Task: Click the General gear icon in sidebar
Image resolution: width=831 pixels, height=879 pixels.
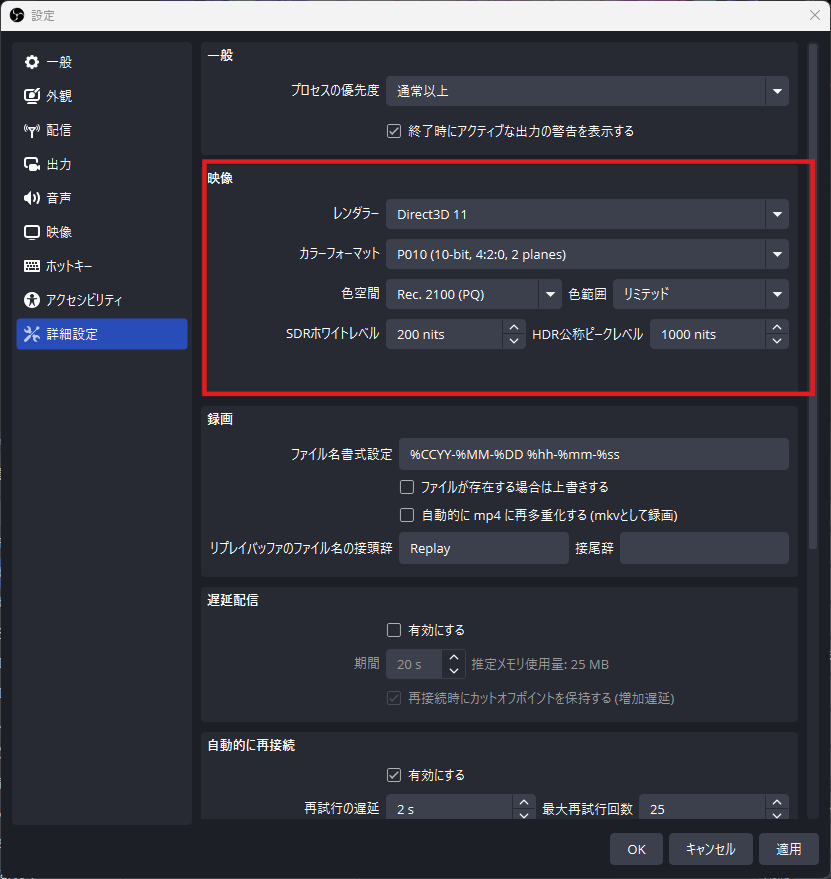Action: pos(32,62)
